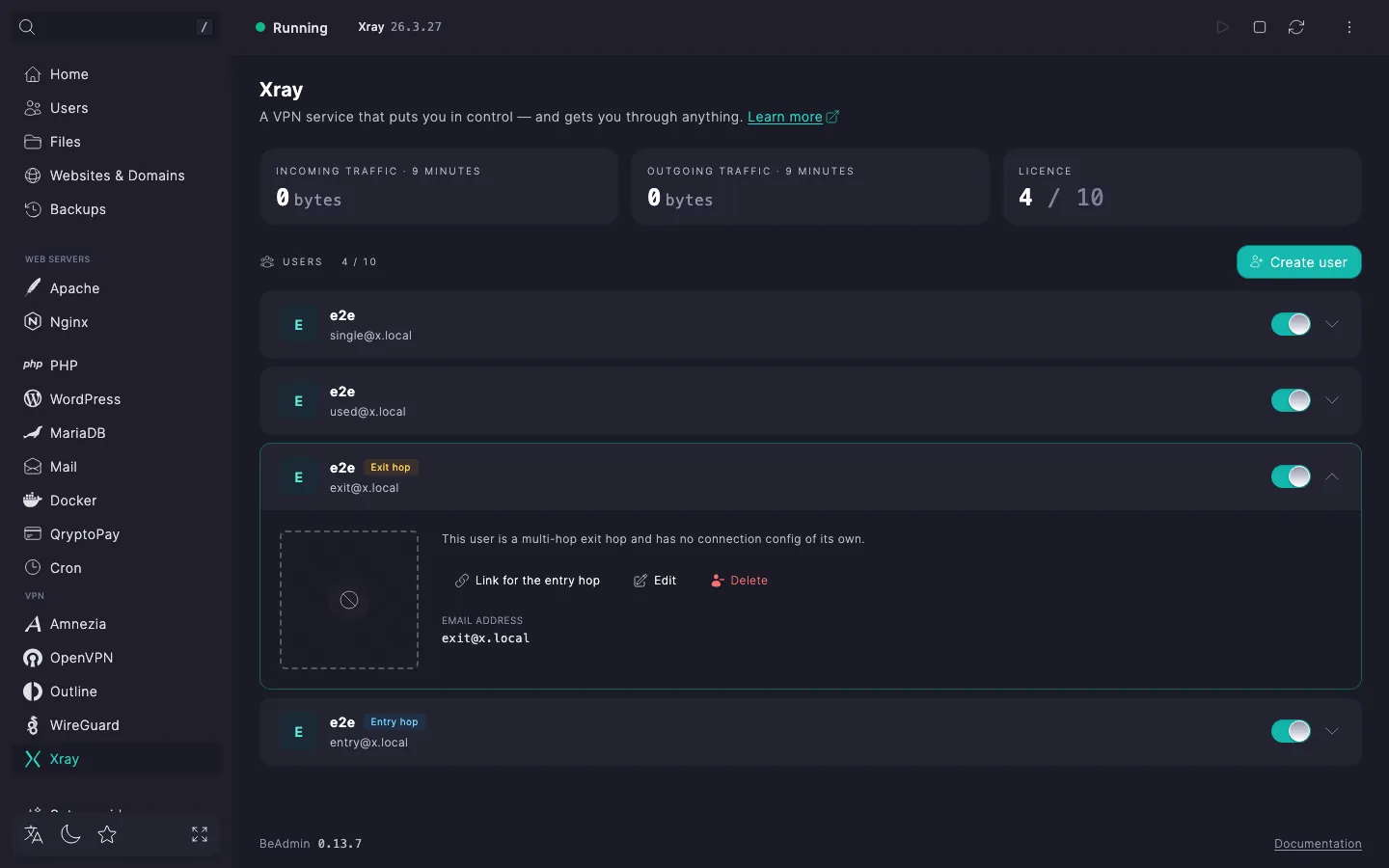Delete the exit@x.local user
This screenshot has width=1389, height=868.
[x=739, y=581]
